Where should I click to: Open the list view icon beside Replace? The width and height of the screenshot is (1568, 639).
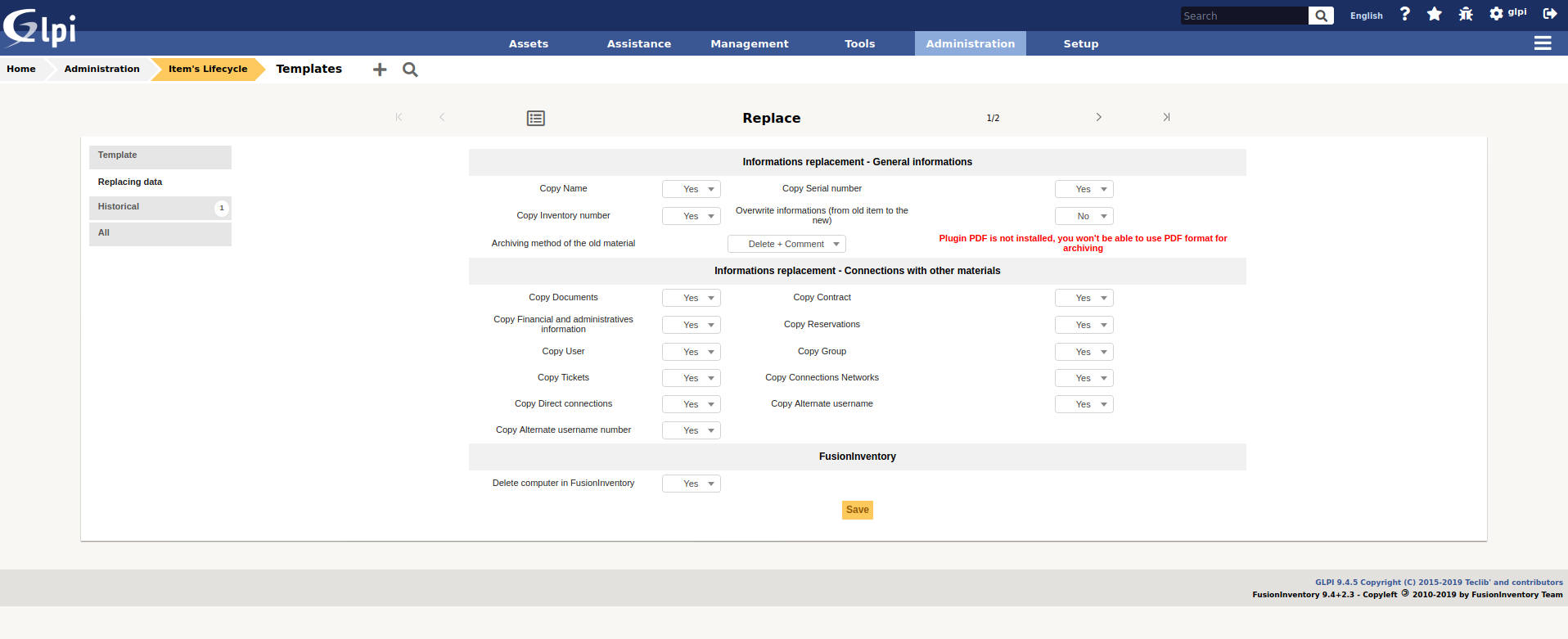[x=536, y=119]
